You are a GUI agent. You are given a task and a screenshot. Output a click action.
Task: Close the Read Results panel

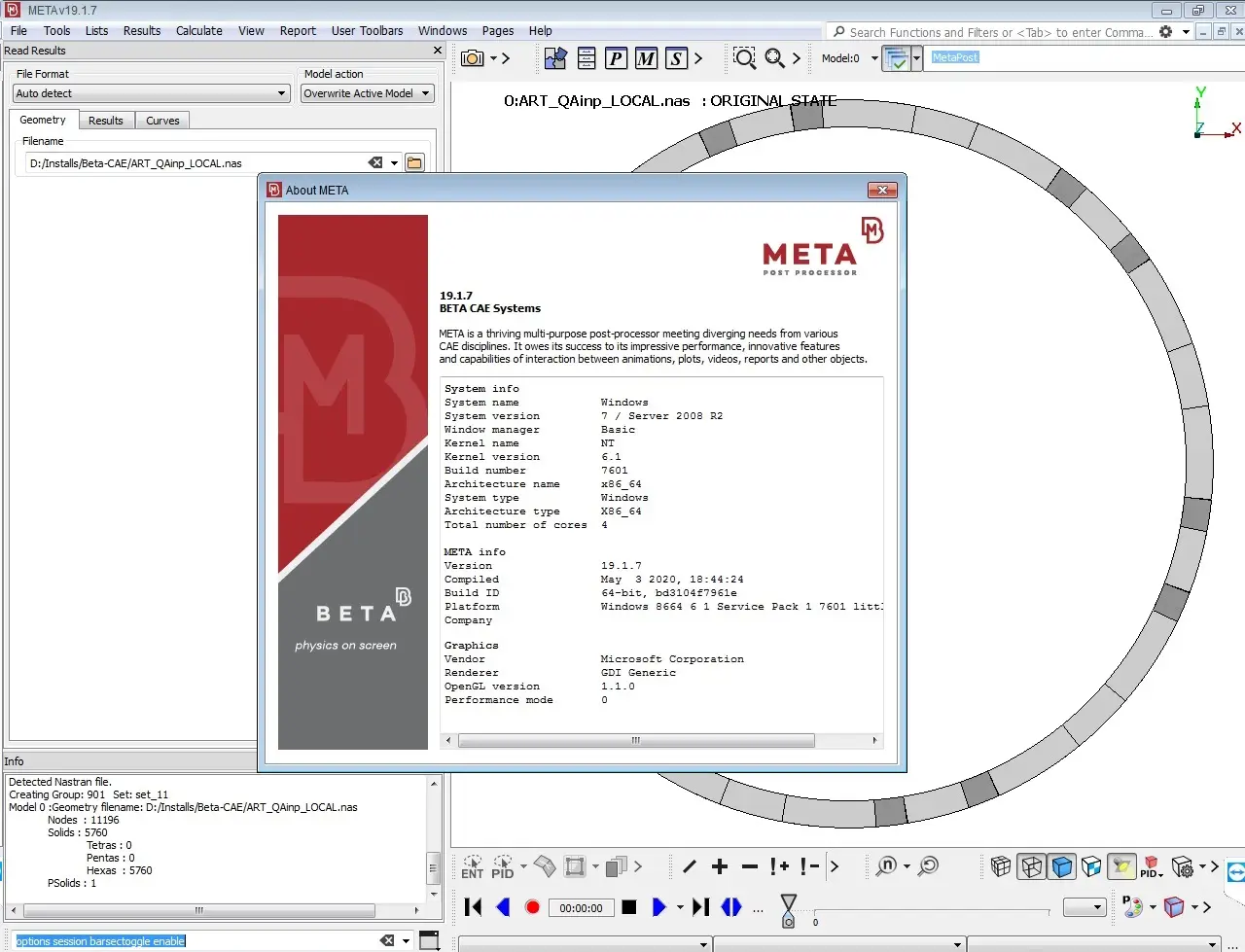[x=438, y=51]
